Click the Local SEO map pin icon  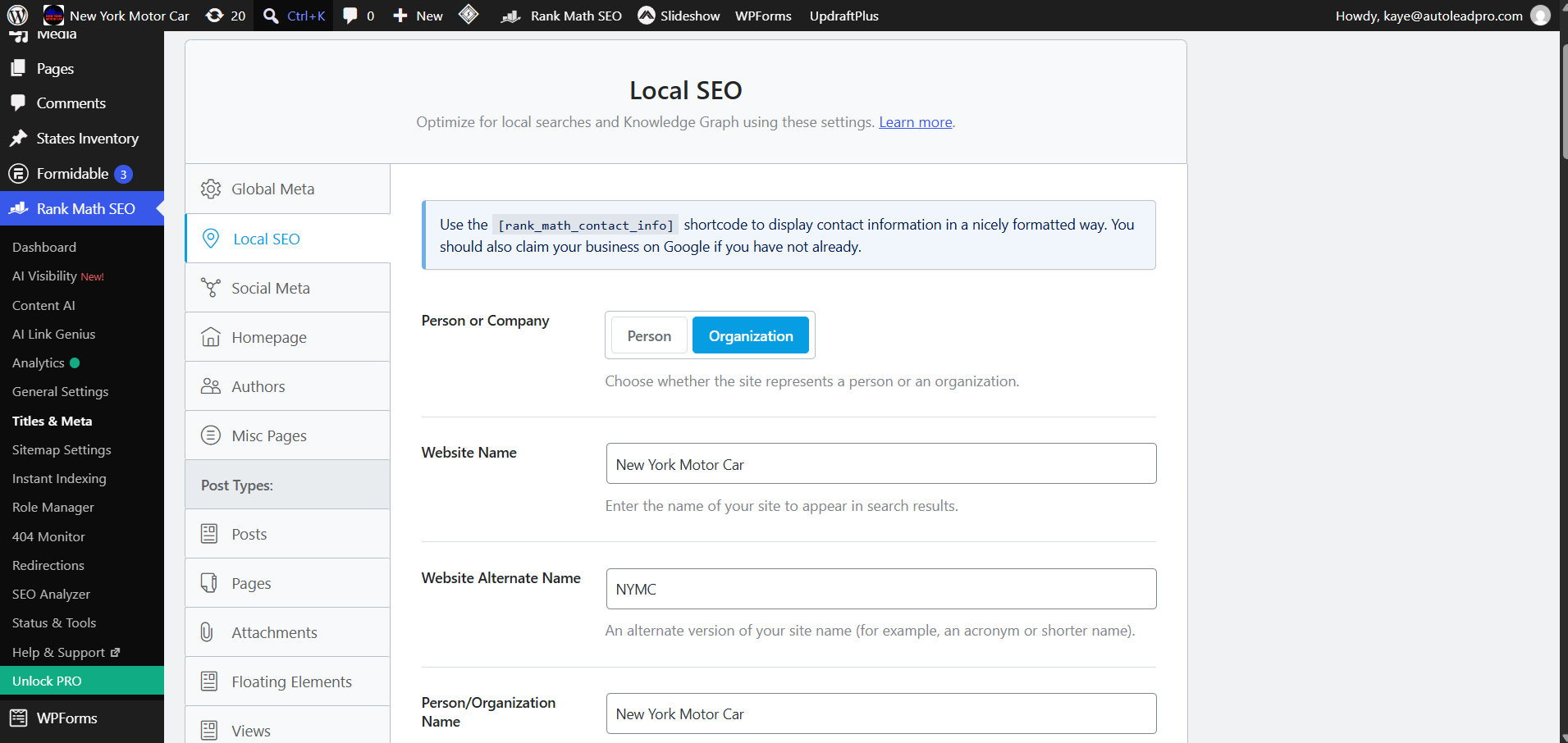click(x=211, y=239)
